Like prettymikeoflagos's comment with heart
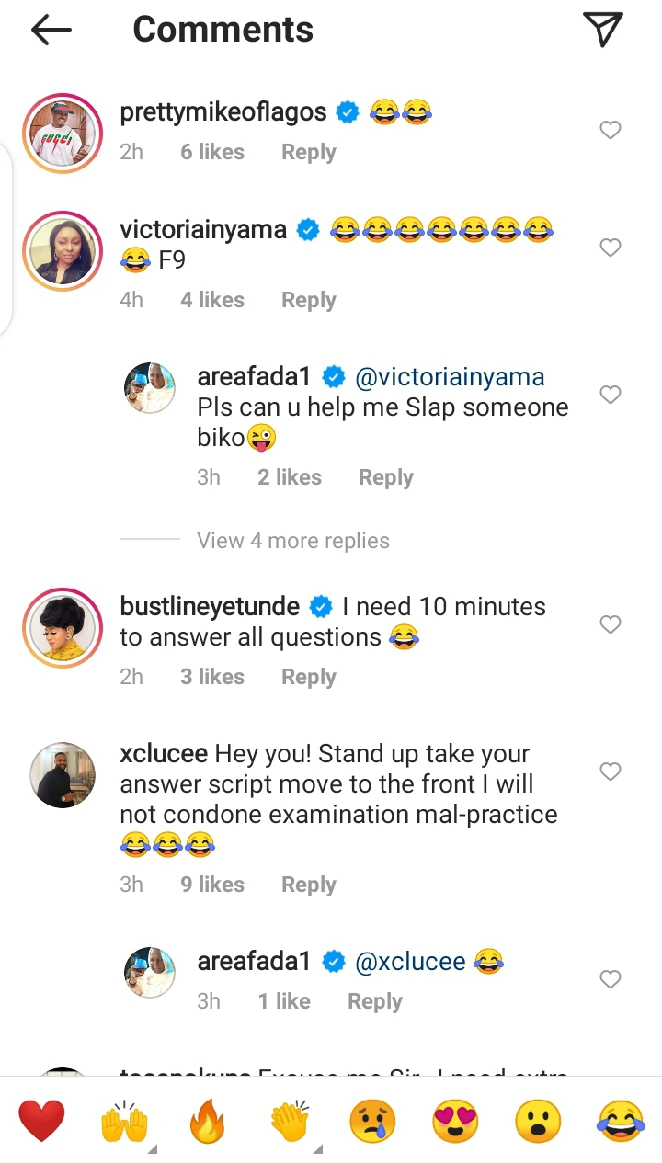The image size is (662, 1163). [610, 130]
